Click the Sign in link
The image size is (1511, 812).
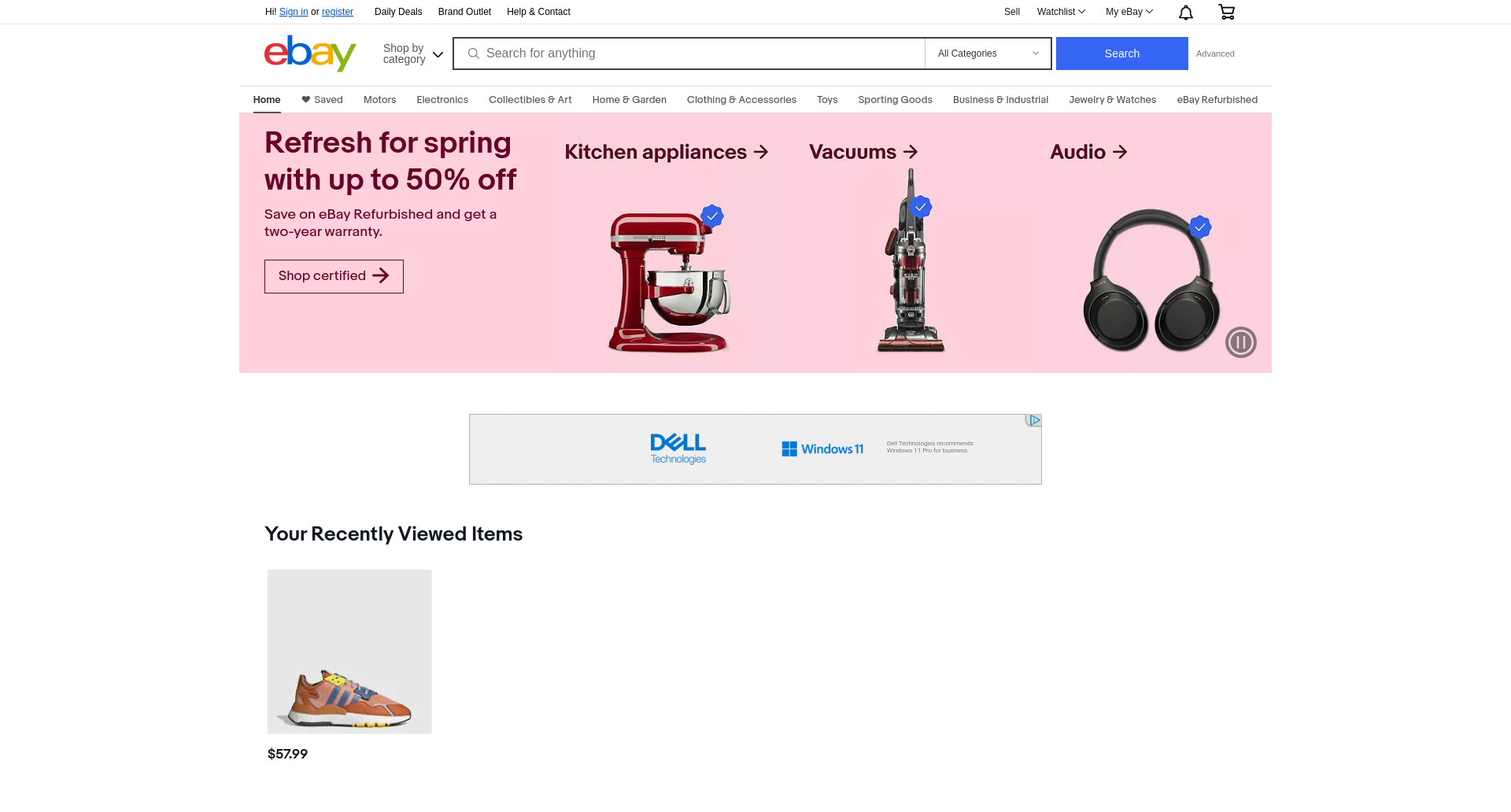[294, 12]
